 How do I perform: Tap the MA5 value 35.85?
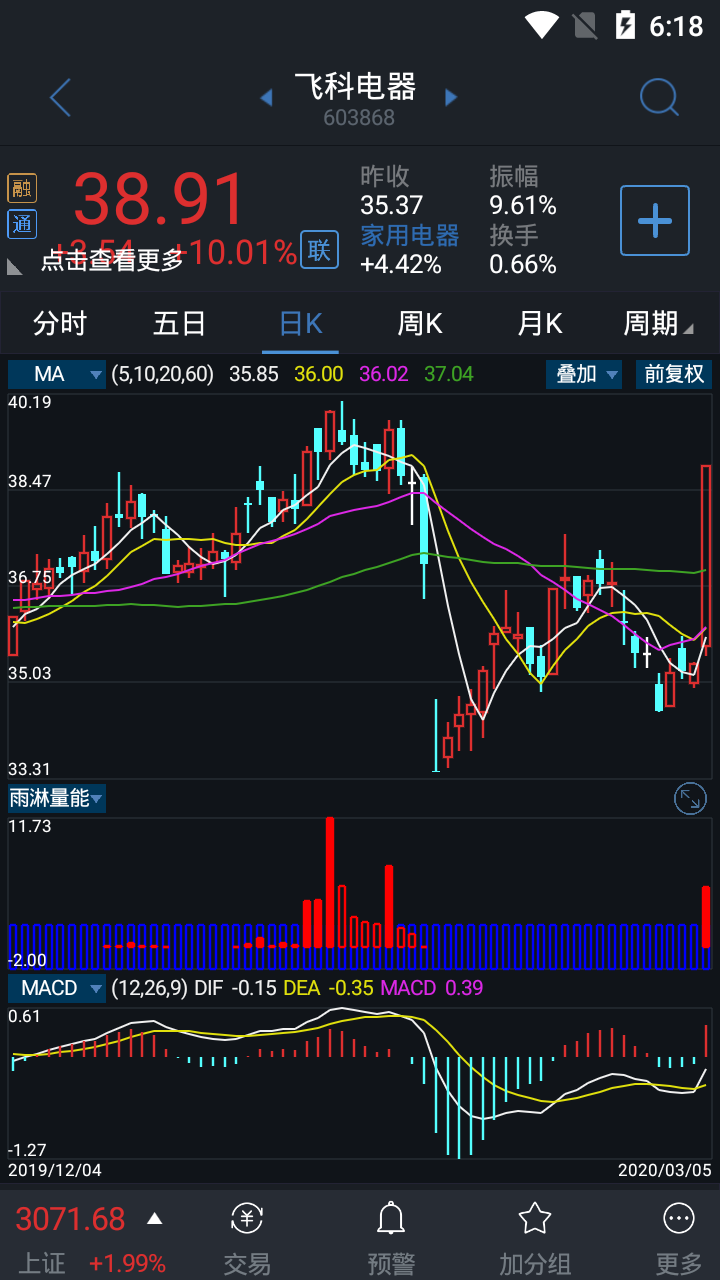(x=254, y=374)
